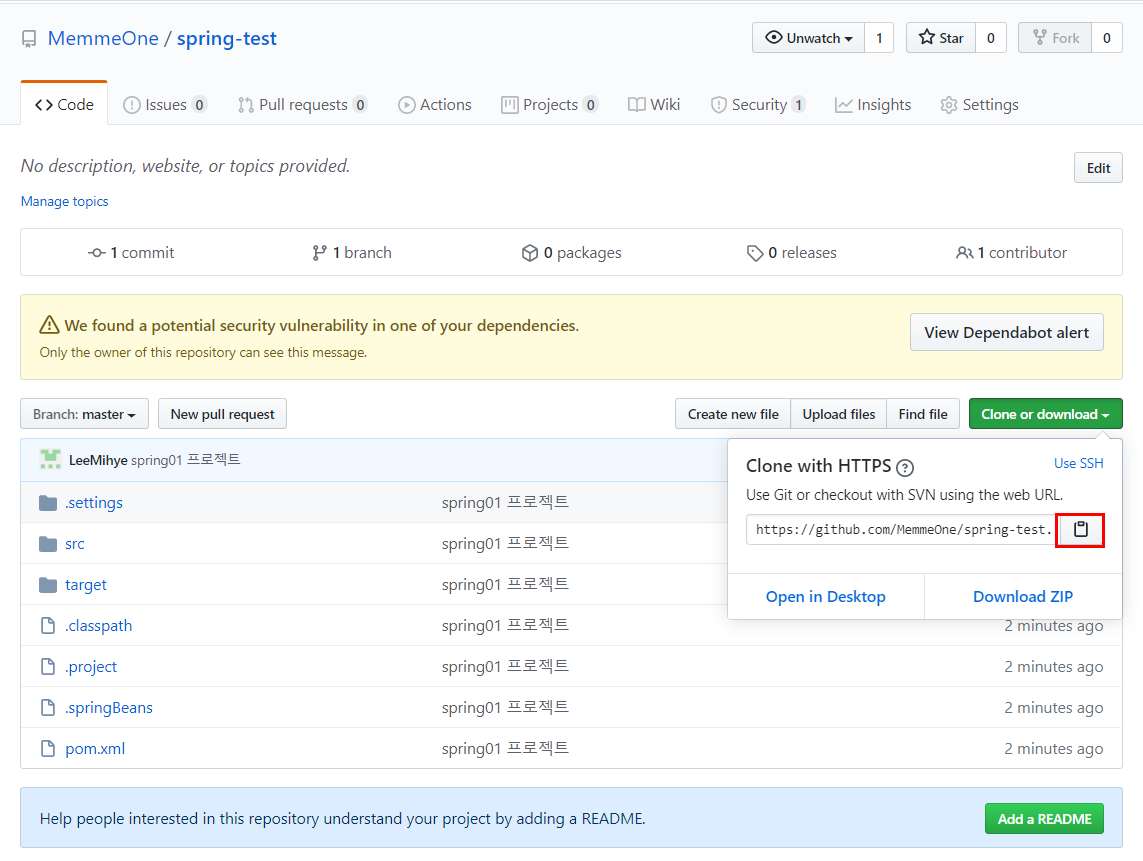Viewport: 1143px width, 861px height.
Task: Open the Actions tab
Action: tap(435, 105)
